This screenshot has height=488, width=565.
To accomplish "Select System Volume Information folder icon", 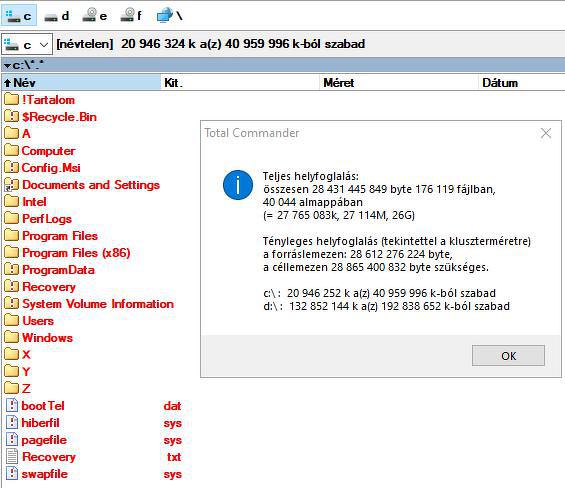I will 12,303.
